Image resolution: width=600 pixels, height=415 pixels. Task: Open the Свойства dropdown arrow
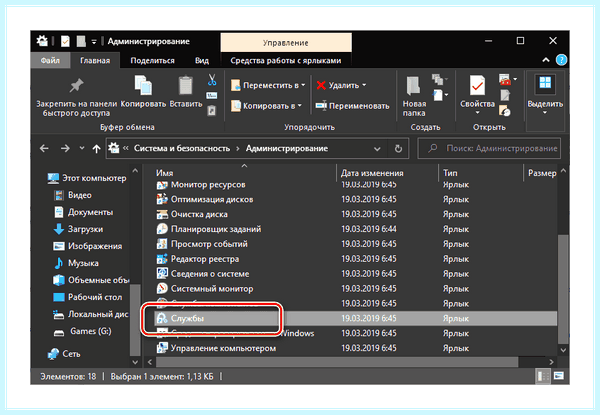click(477, 112)
